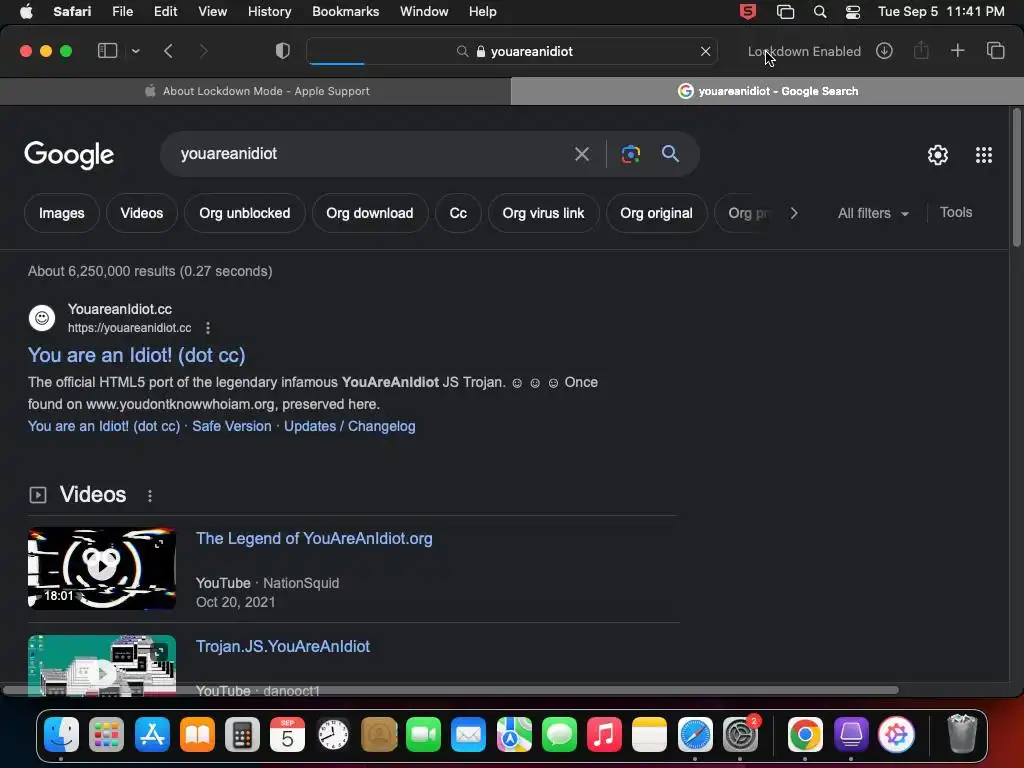
Task: Go back using the back arrow
Action: click(x=168, y=51)
